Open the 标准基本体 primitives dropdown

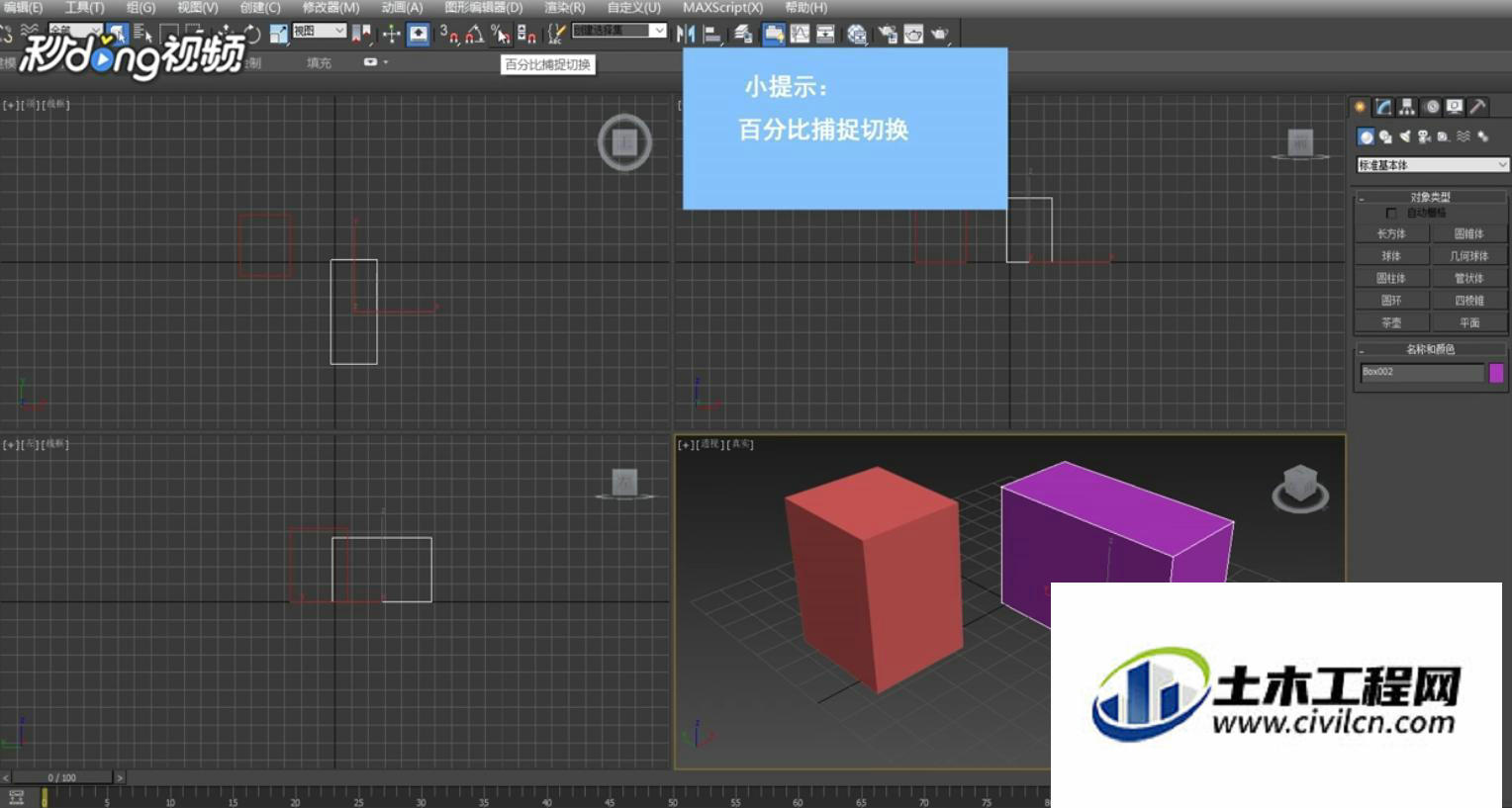tap(1432, 164)
